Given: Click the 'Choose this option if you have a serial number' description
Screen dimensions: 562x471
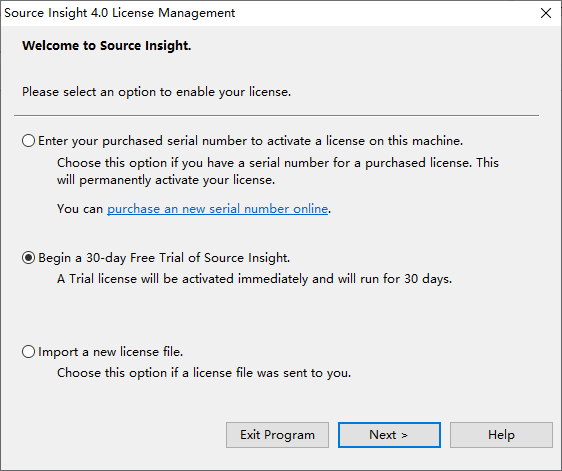Looking at the screenshot, I should (x=278, y=171).
